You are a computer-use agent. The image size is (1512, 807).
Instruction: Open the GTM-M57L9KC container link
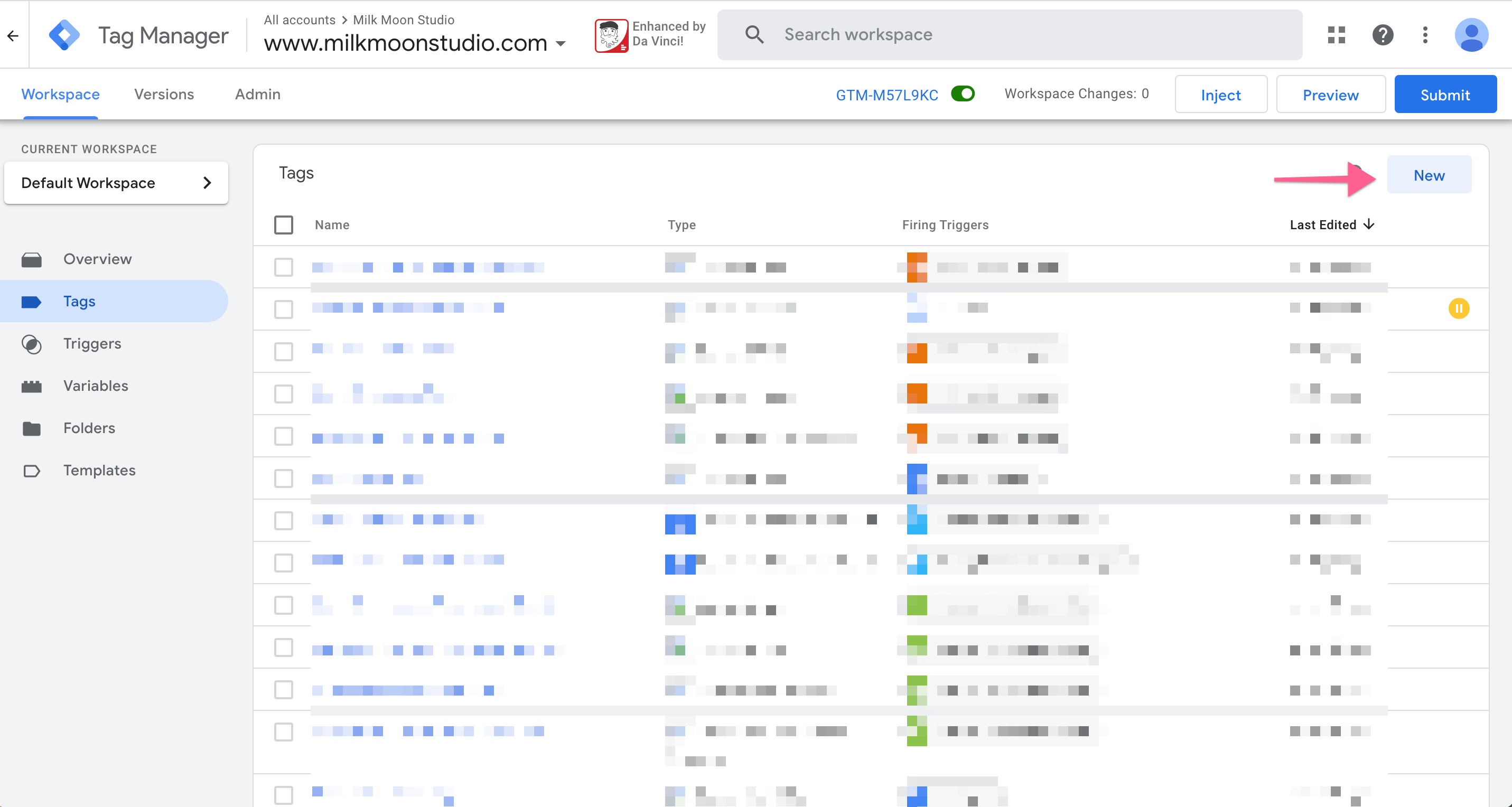(886, 95)
